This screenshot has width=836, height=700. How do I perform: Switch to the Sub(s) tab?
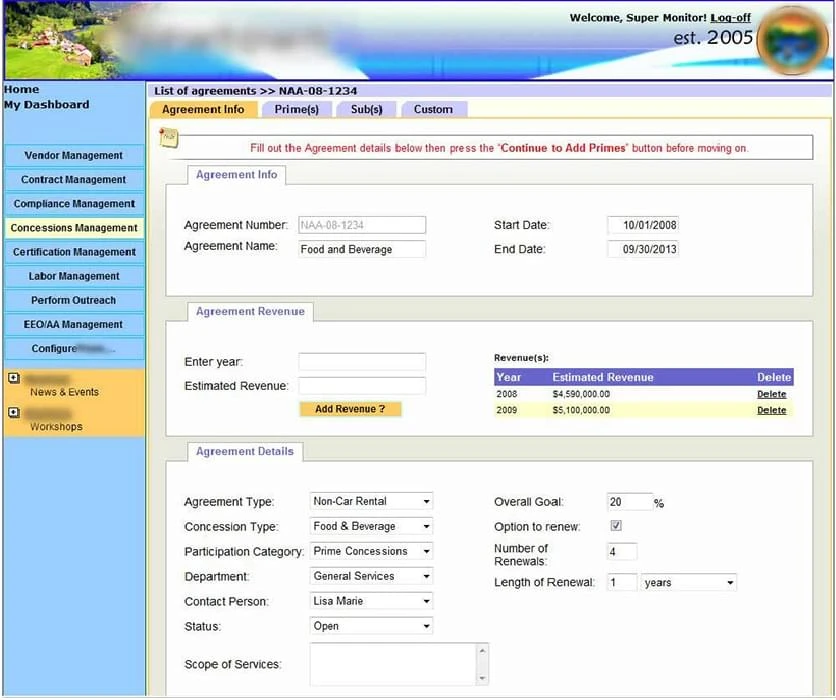pos(366,109)
